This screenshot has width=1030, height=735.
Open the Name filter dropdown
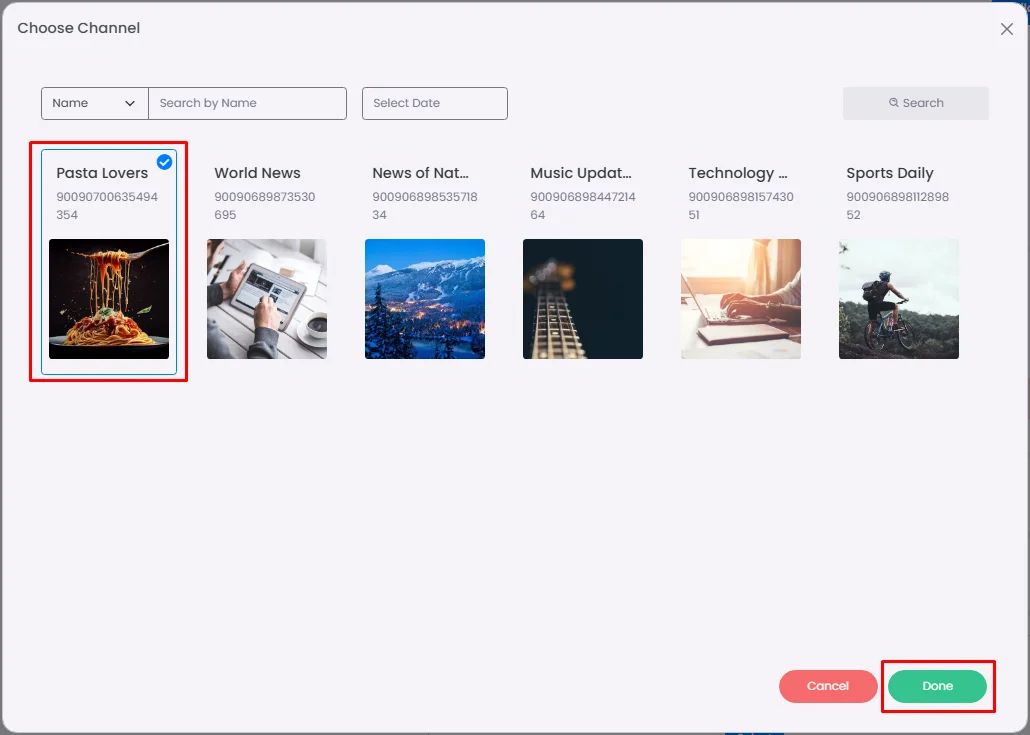coord(95,104)
